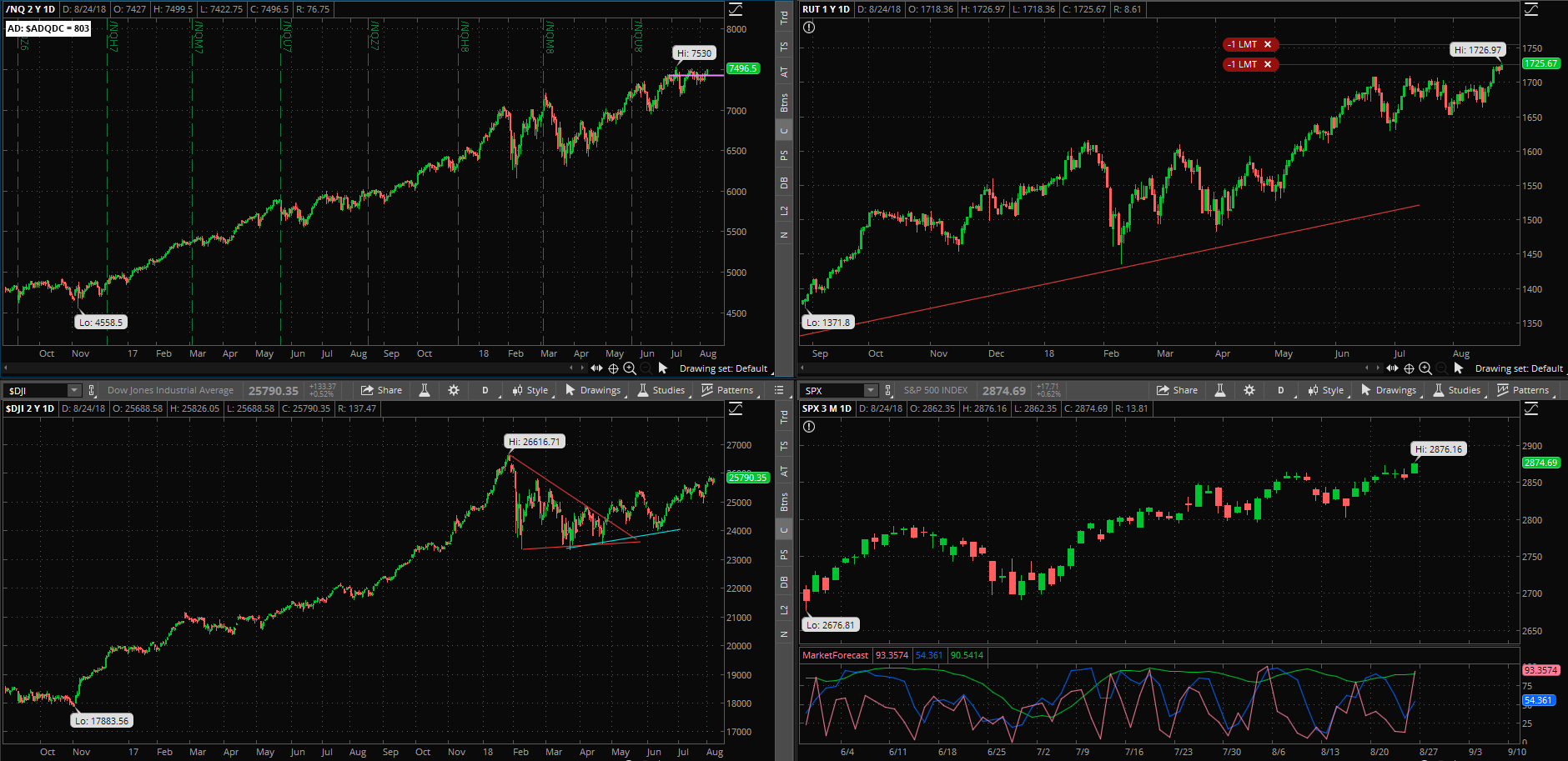Open Studies menu in $DJI chart toolbar
Image resolution: width=1568 pixels, height=761 pixels.
point(661,390)
